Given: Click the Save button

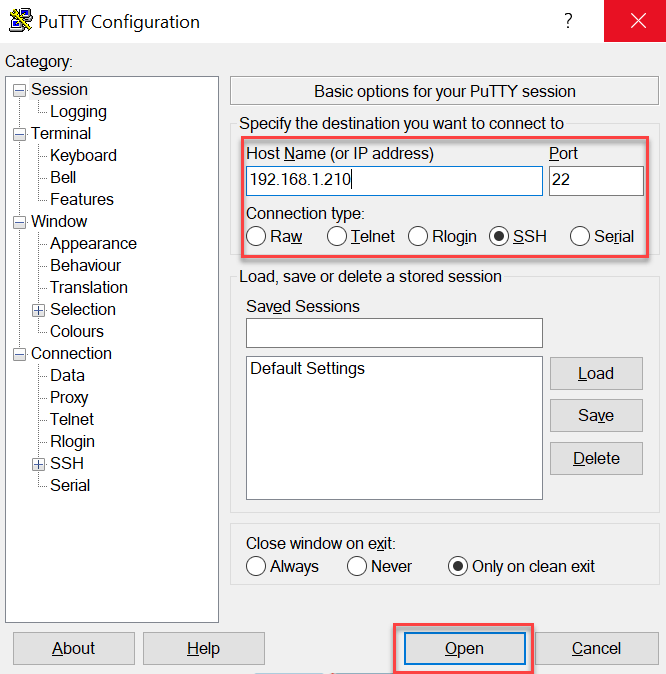Looking at the screenshot, I should (x=596, y=416).
